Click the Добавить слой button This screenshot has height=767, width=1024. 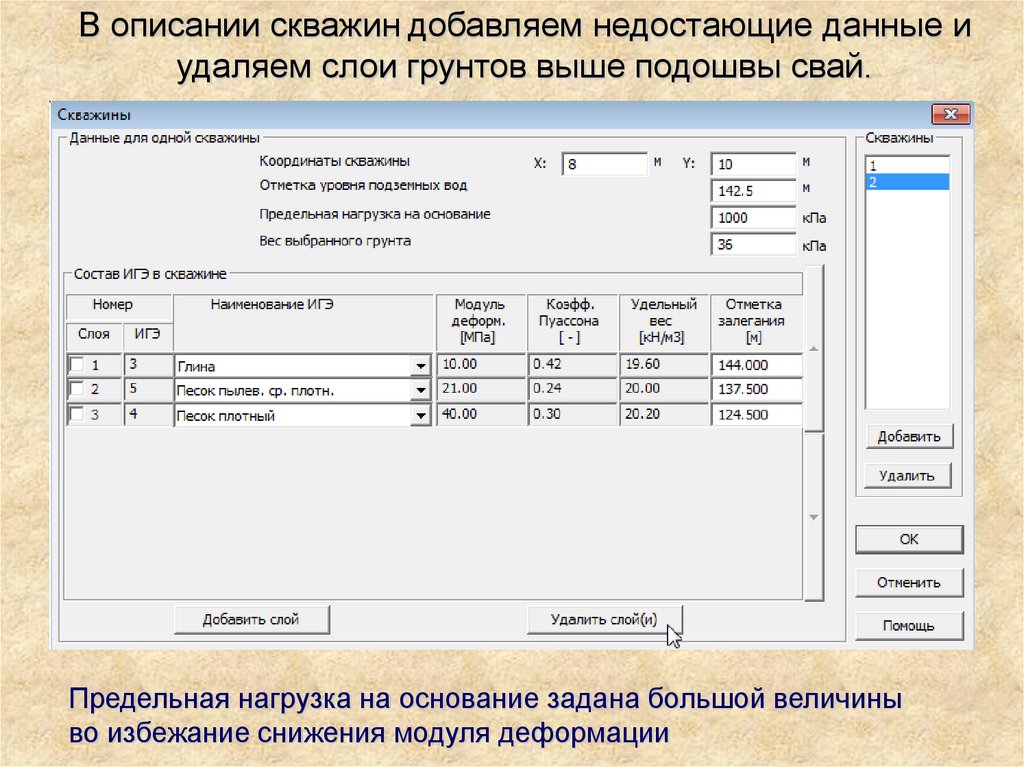pos(251,619)
